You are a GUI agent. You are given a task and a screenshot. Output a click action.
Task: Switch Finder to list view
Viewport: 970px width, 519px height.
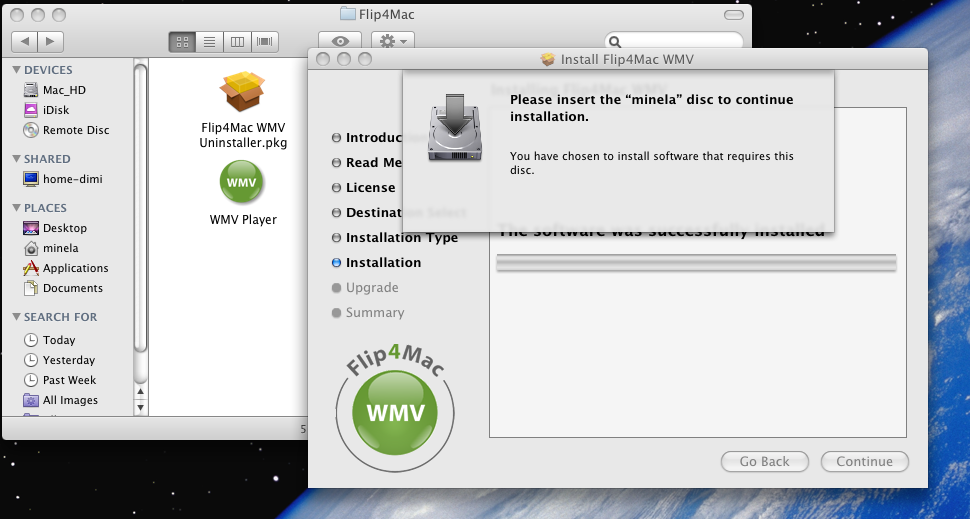[x=210, y=41]
